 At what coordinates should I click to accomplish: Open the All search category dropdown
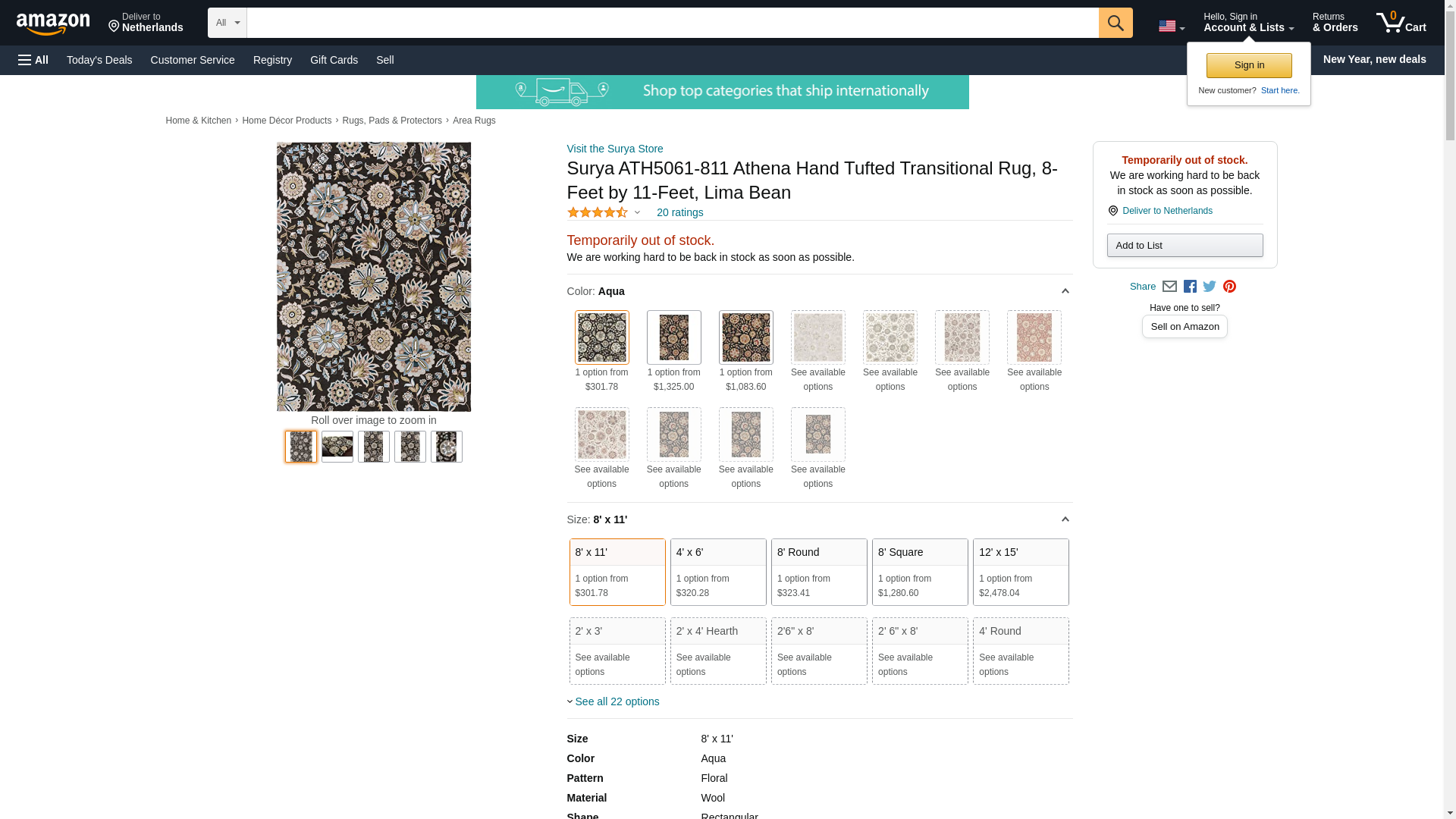227,23
